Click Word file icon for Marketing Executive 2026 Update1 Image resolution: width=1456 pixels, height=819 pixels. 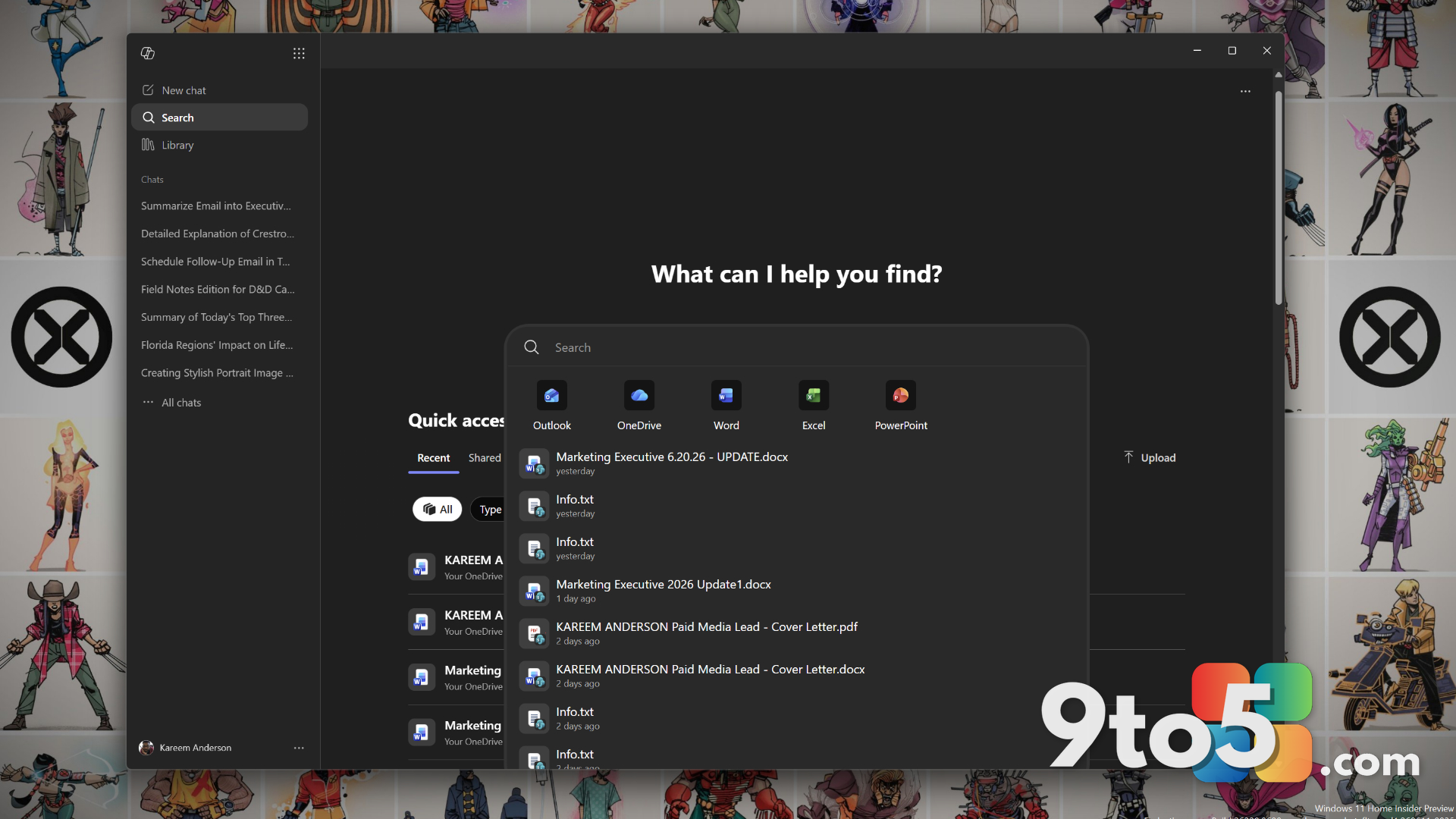coord(534,591)
